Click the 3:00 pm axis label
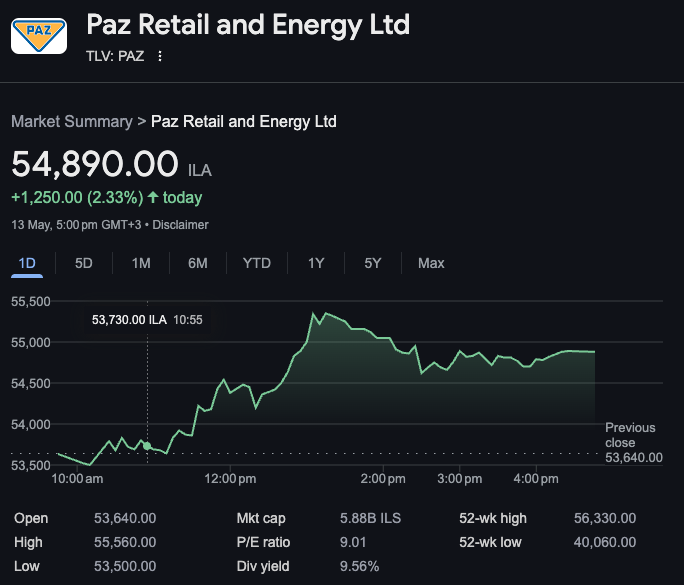Screen dimensions: 684x585 pos(460,479)
